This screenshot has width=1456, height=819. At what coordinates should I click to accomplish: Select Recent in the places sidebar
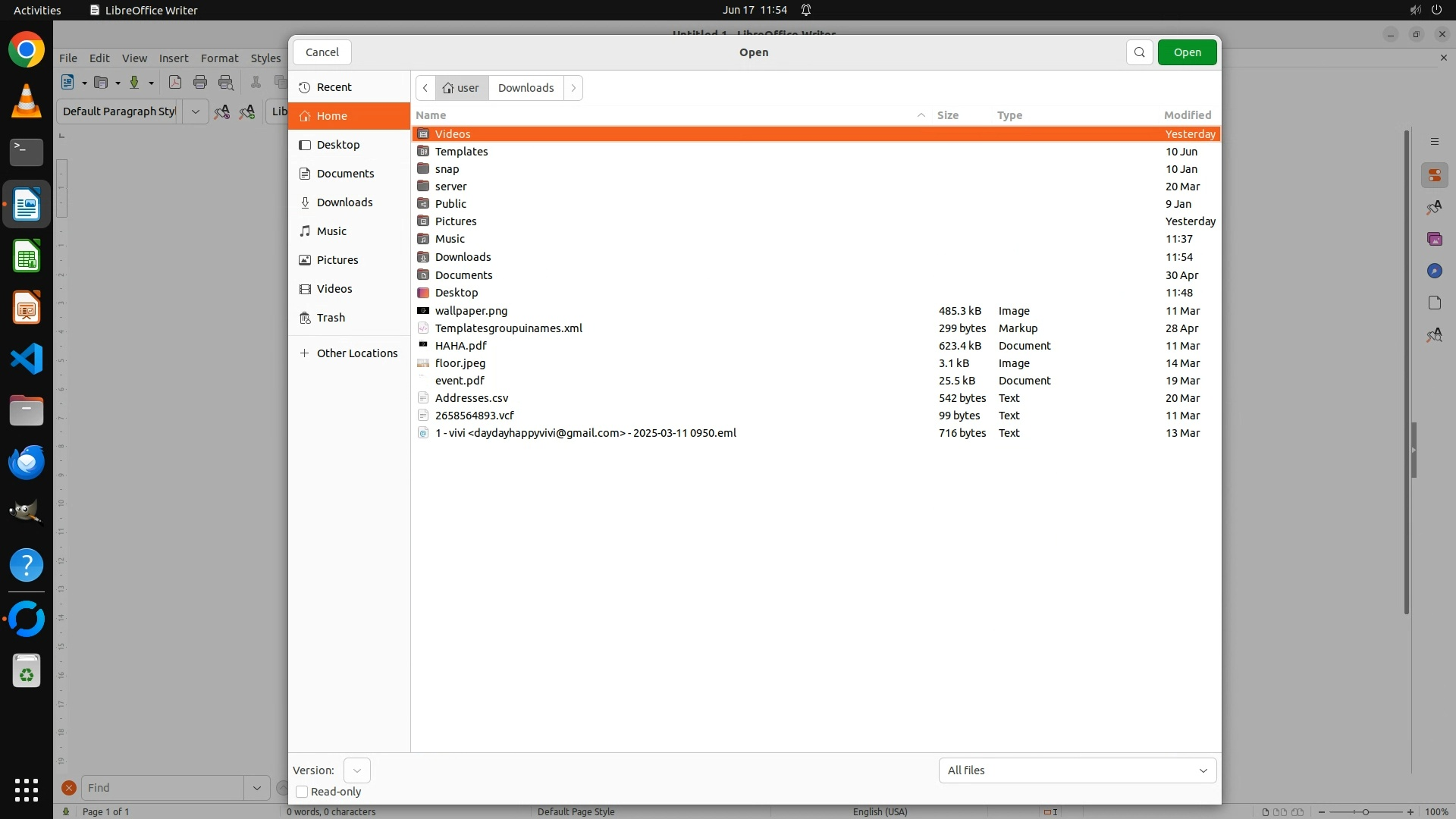coord(334,87)
